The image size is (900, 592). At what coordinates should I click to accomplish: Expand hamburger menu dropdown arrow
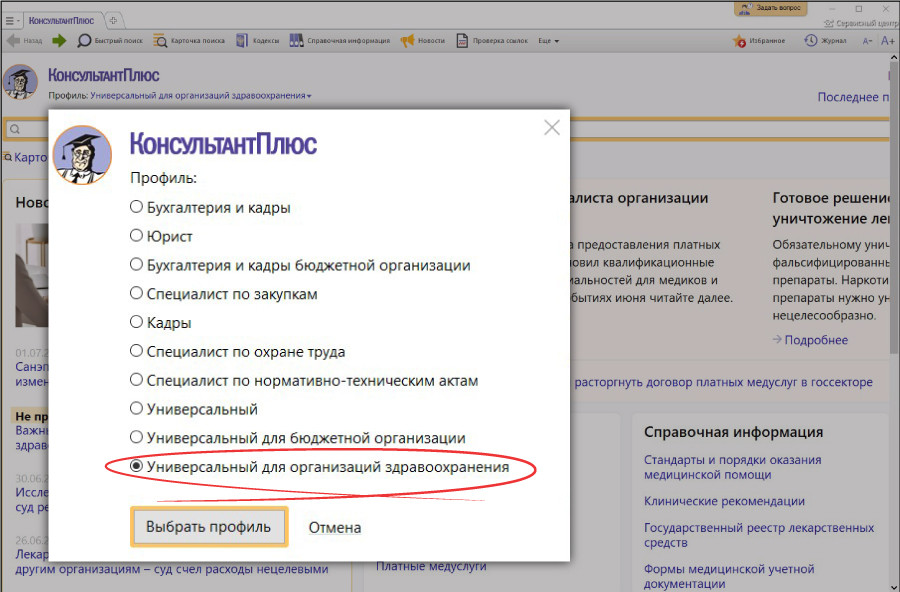point(18,21)
